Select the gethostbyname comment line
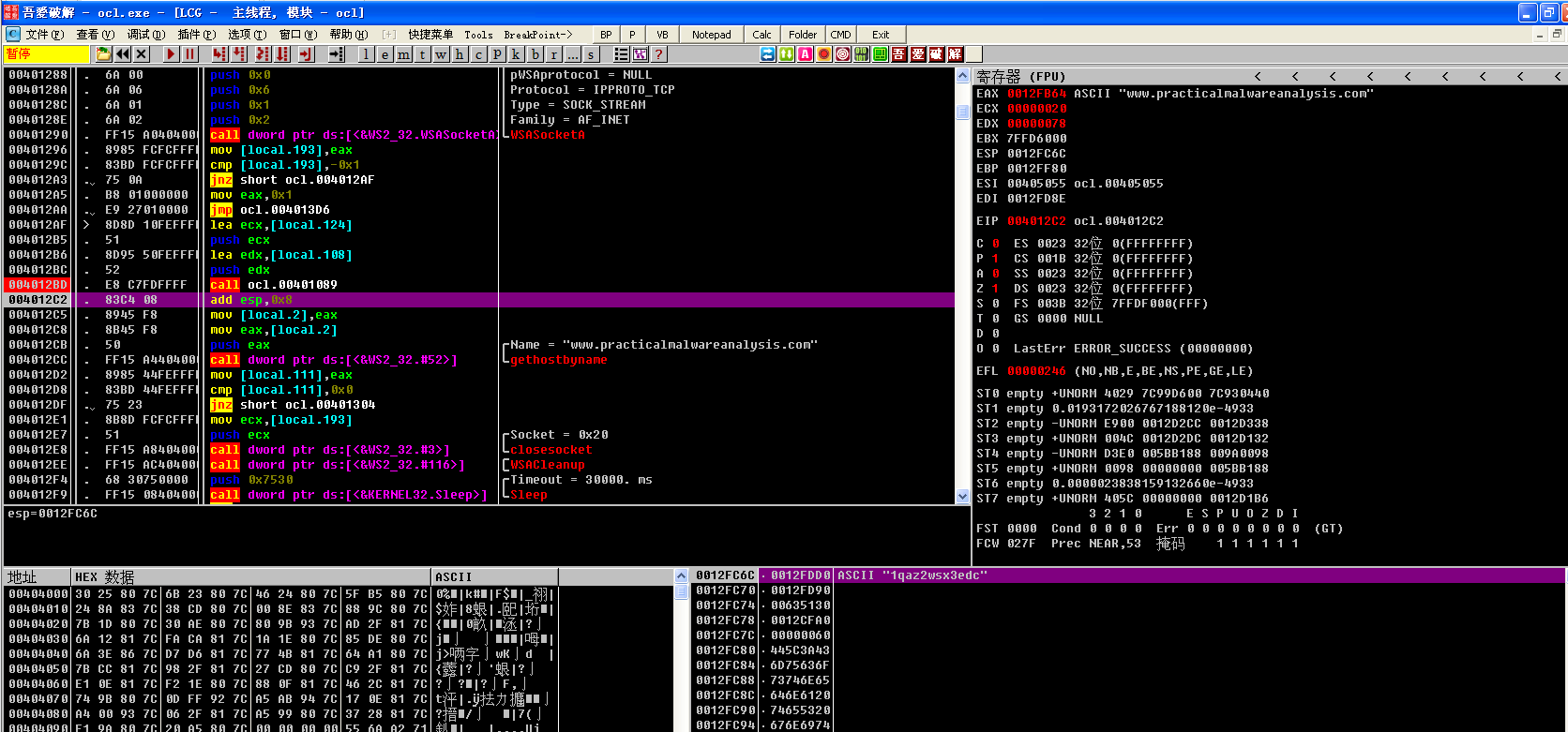This screenshot has width=1568, height=732. [x=559, y=360]
